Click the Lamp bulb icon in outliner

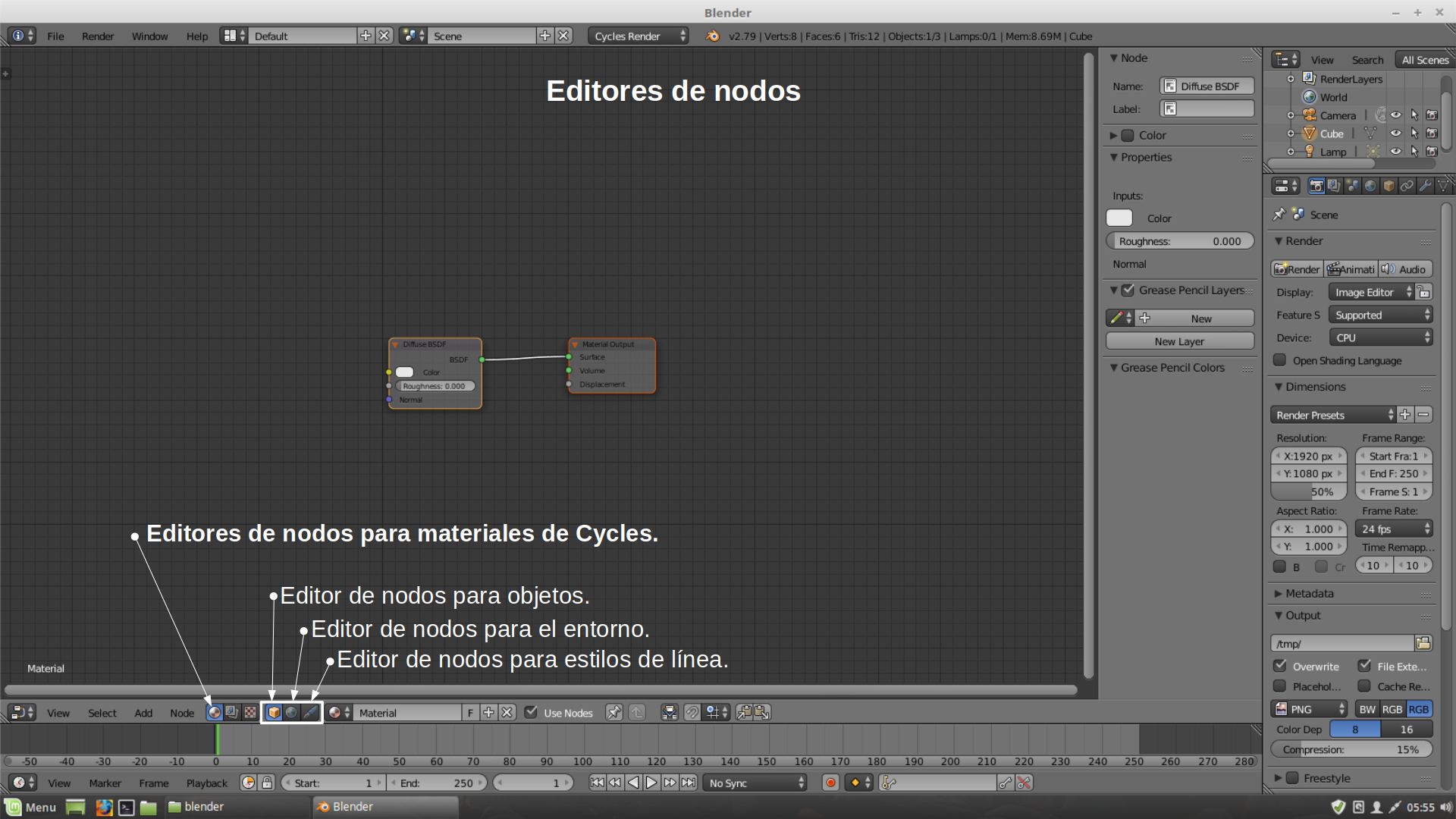pos(1310,152)
